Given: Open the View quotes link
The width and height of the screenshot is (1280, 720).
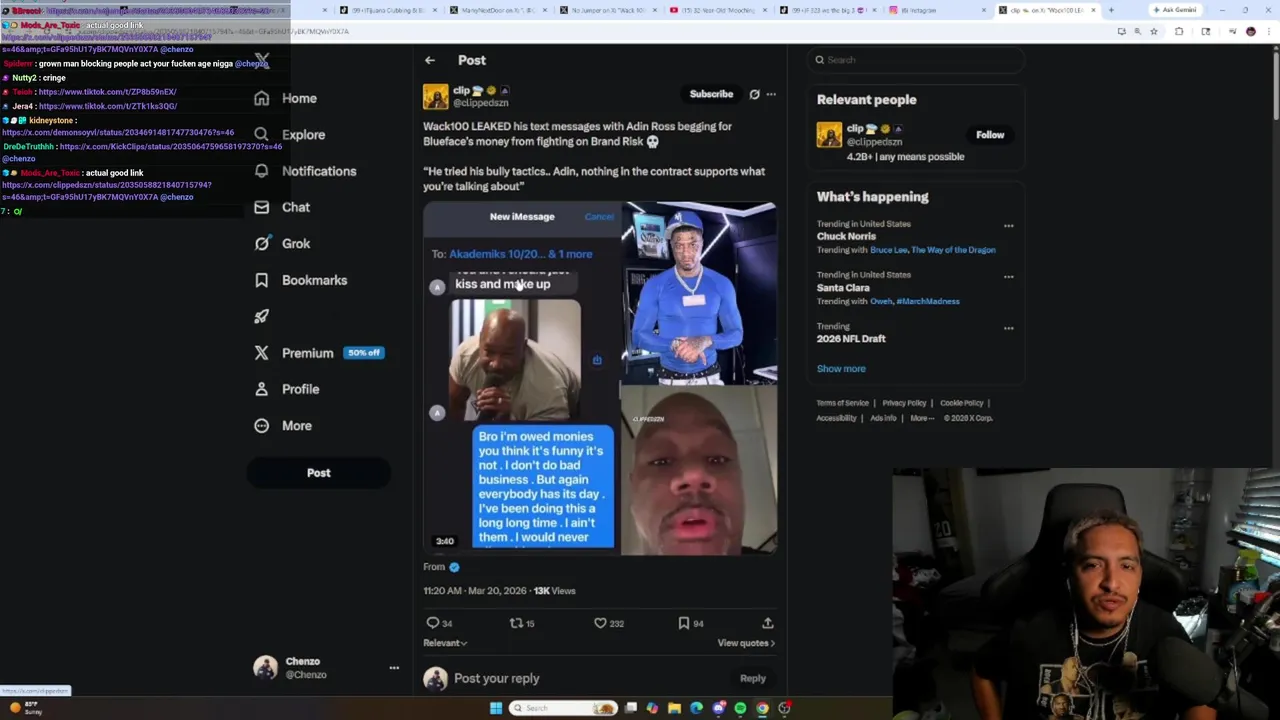Looking at the screenshot, I should point(746,643).
